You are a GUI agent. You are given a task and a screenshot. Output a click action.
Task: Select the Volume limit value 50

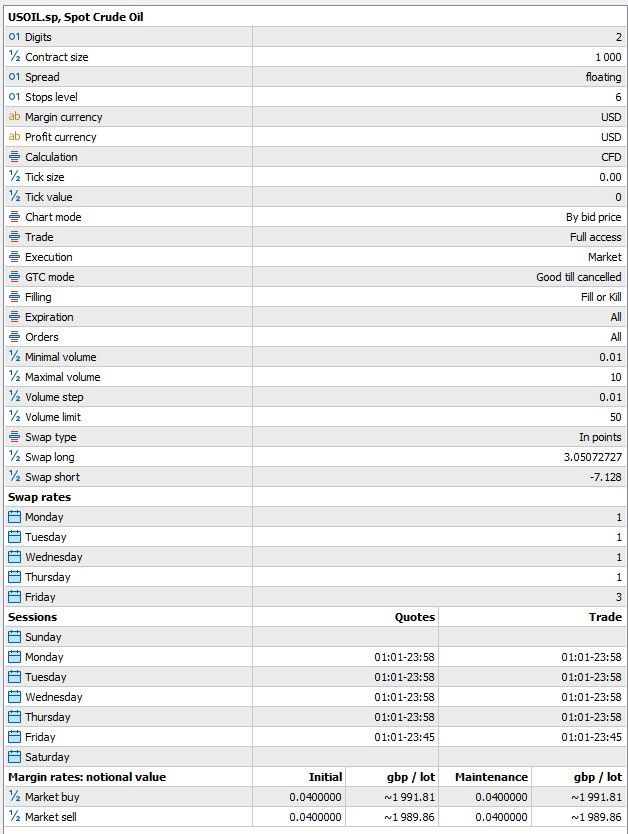tap(615, 417)
